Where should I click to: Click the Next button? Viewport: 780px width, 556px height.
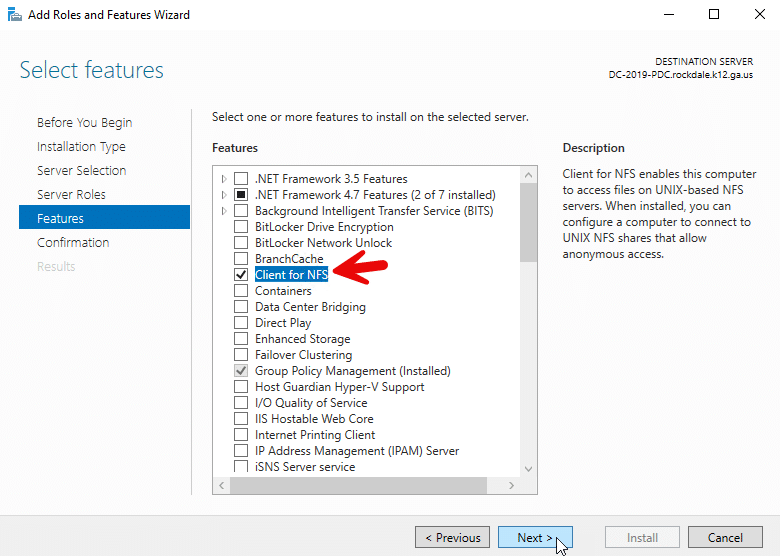535,538
